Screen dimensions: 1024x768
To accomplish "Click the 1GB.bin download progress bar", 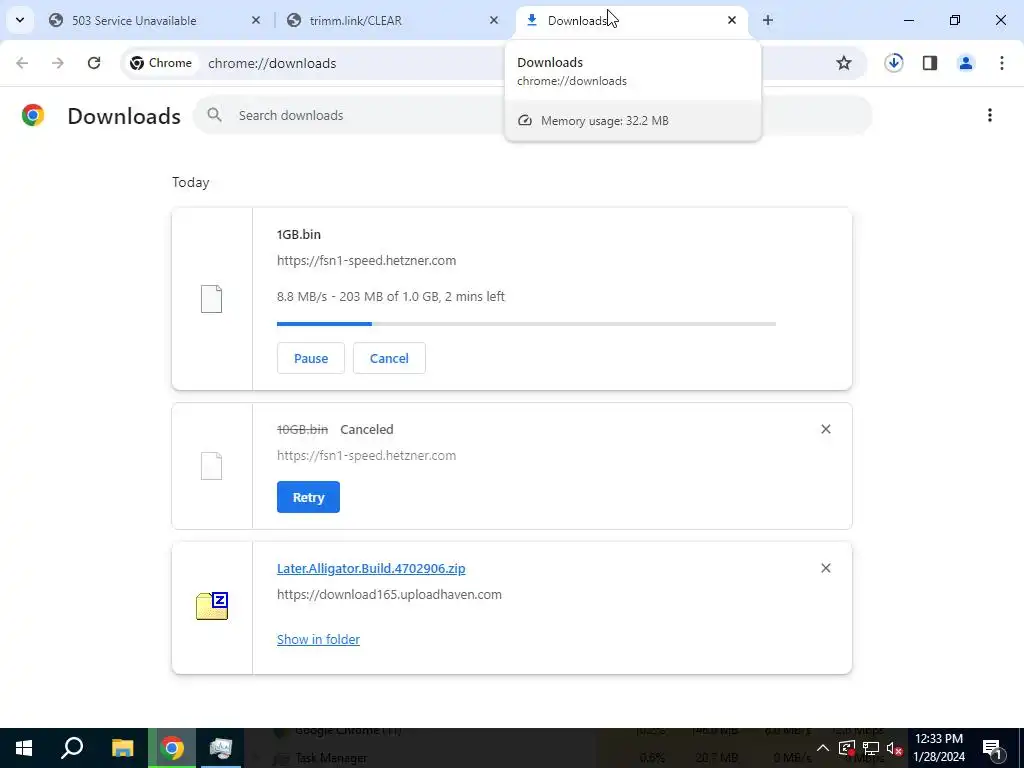I will click(x=526, y=324).
